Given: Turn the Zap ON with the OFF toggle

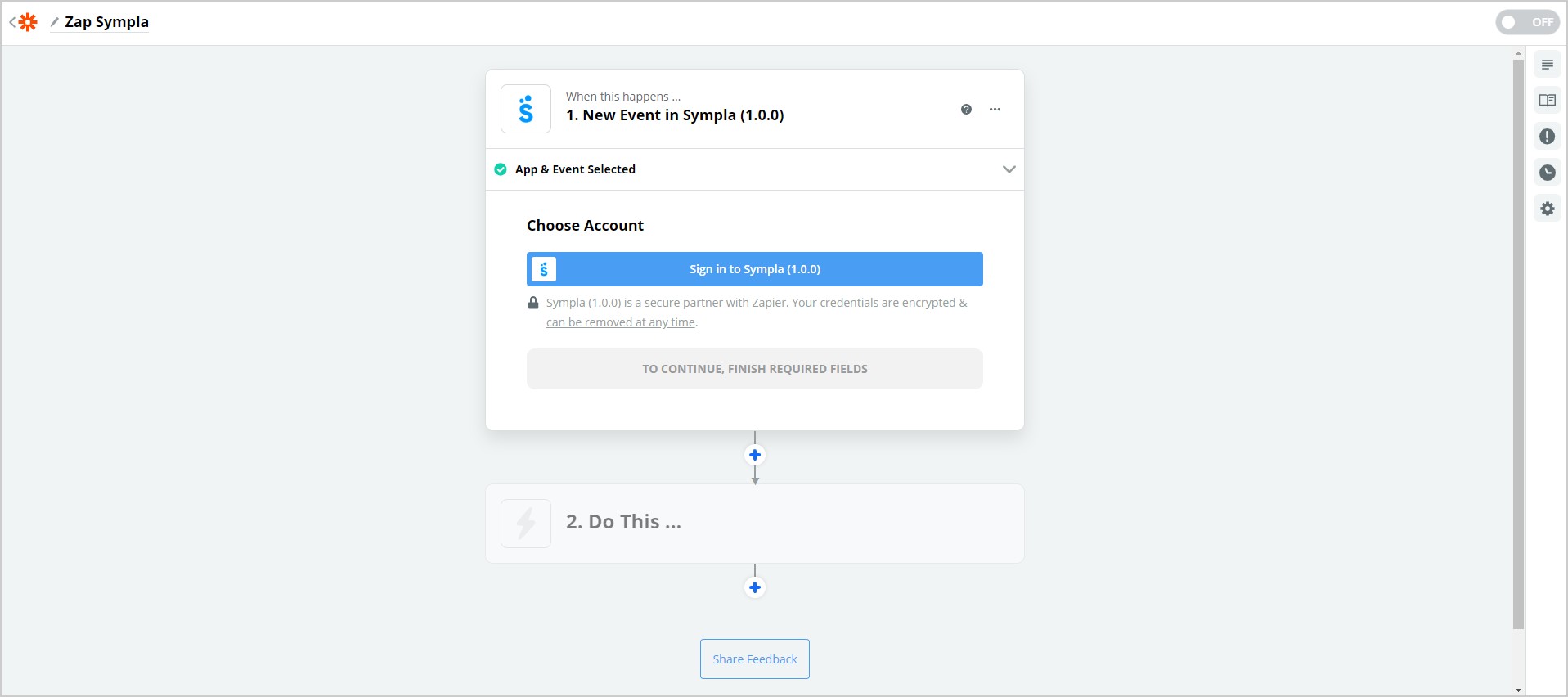Looking at the screenshot, I should [x=1527, y=22].
